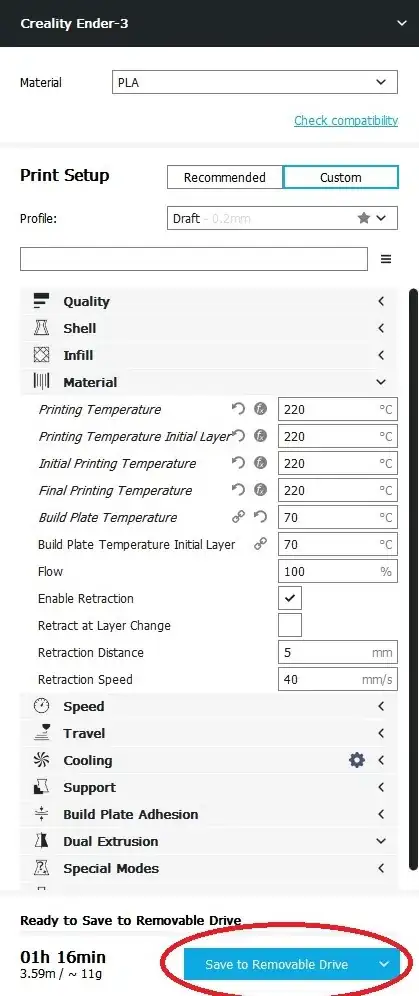Switch to the Recommended tab

pos(225,177)
